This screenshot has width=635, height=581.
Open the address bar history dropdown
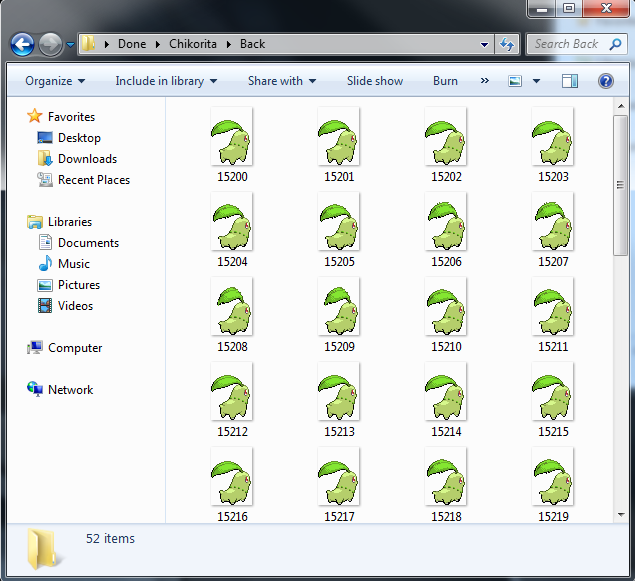(x=484, y=44)
